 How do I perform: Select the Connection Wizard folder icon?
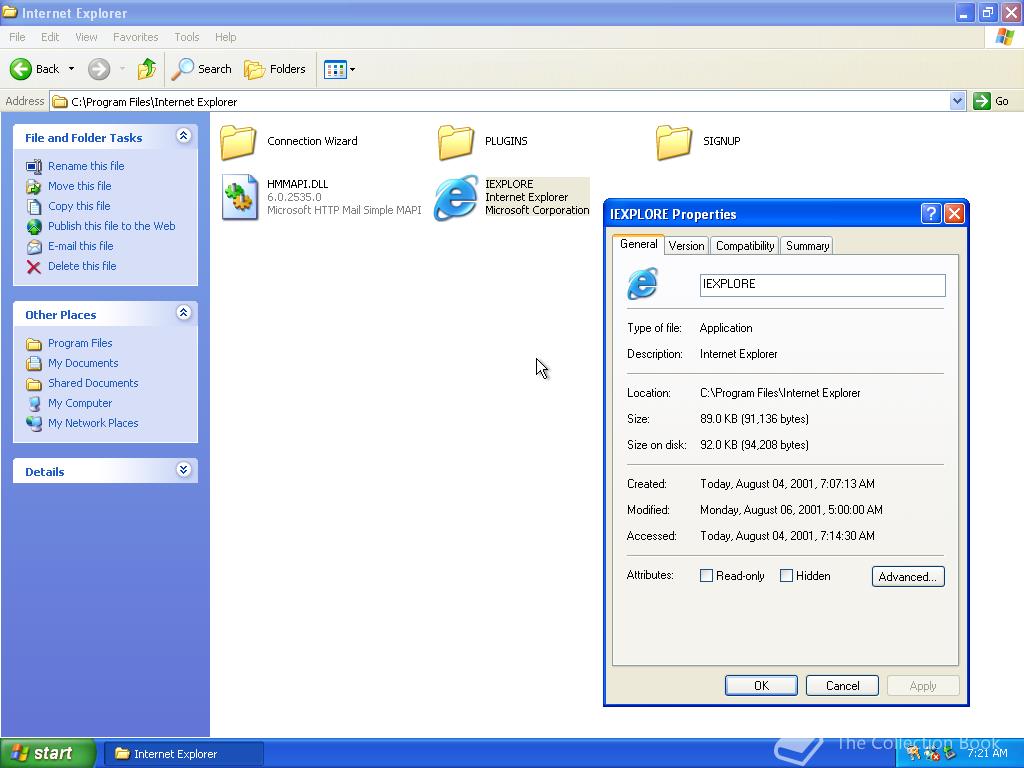[238, 142]
